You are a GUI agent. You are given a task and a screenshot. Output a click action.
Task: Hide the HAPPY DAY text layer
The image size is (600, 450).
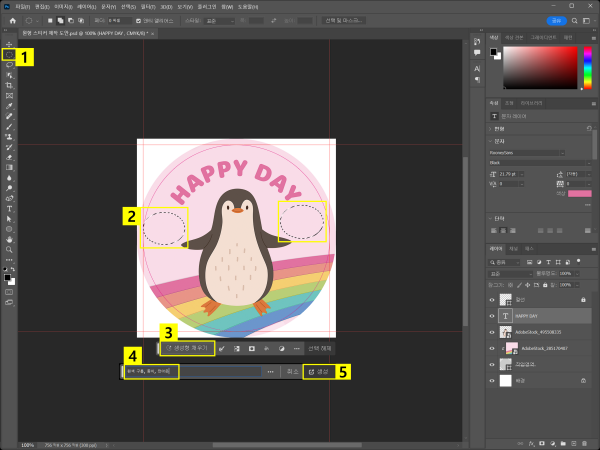[493, 314]
